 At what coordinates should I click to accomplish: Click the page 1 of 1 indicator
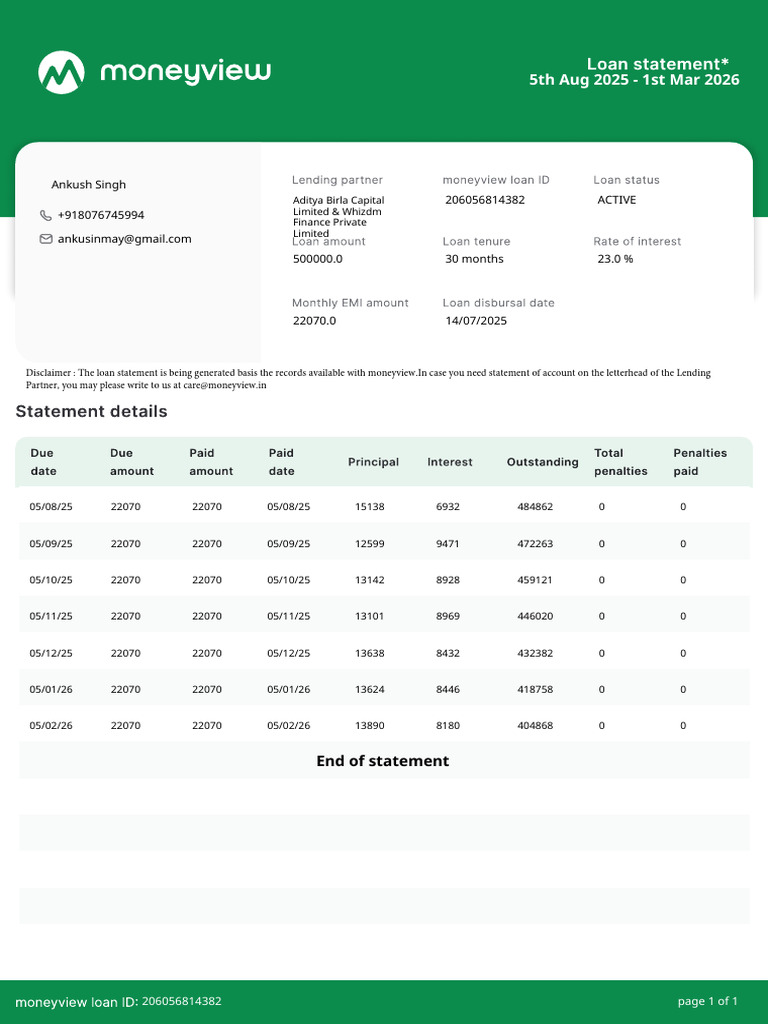tap(708, 1001)
